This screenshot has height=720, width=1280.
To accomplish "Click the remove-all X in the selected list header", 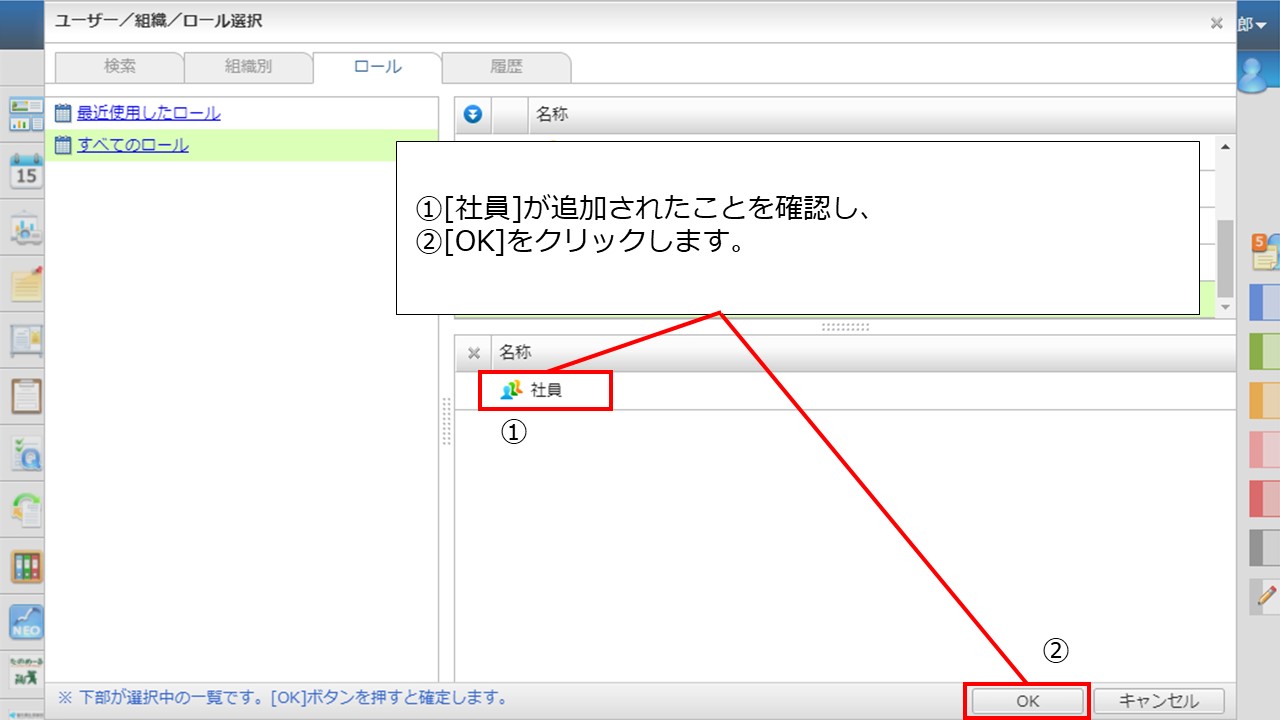I will [474, 352].
